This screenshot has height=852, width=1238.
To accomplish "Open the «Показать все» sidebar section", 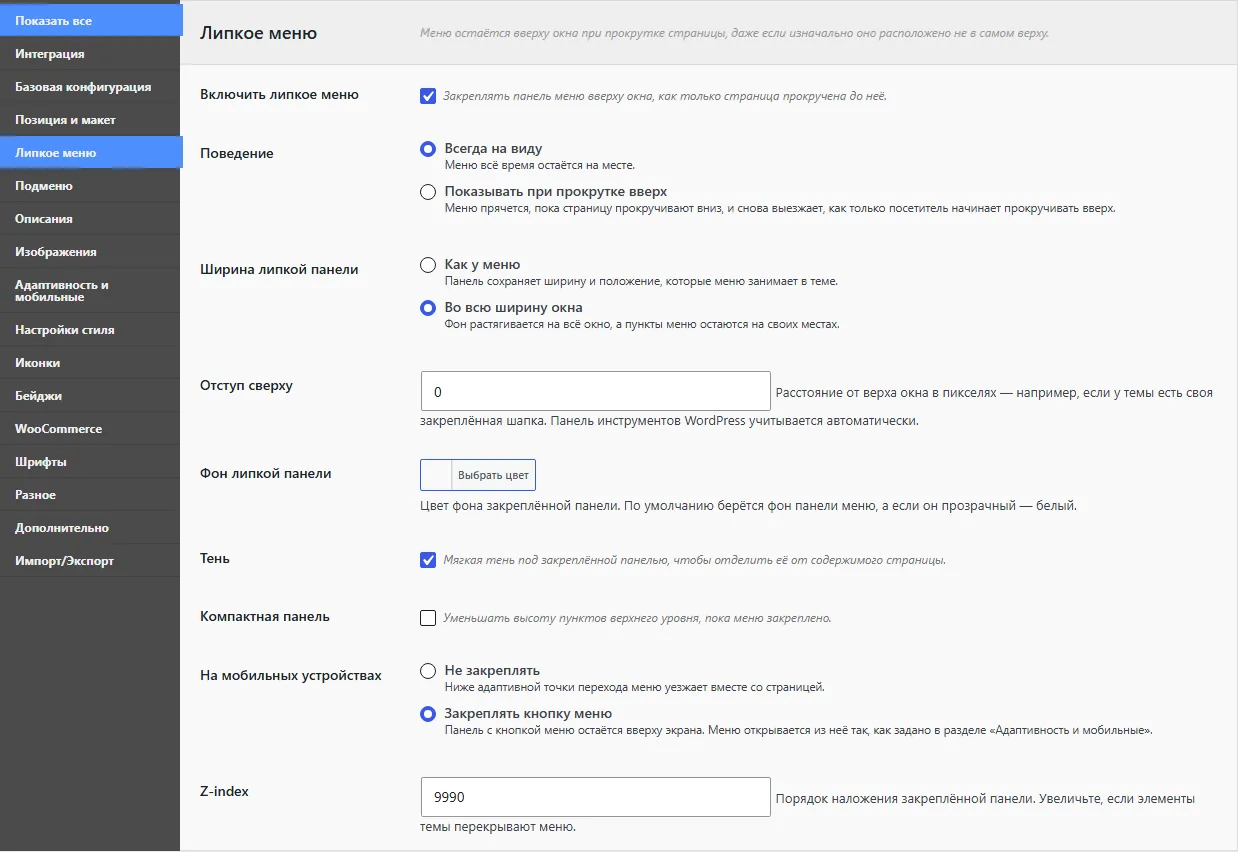I will (x=90, y=21).
